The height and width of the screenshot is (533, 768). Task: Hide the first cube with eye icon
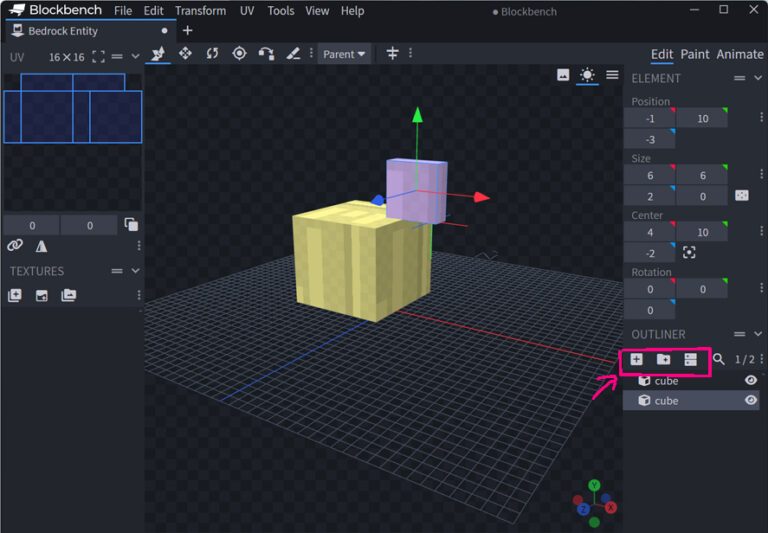pos(751,380)
